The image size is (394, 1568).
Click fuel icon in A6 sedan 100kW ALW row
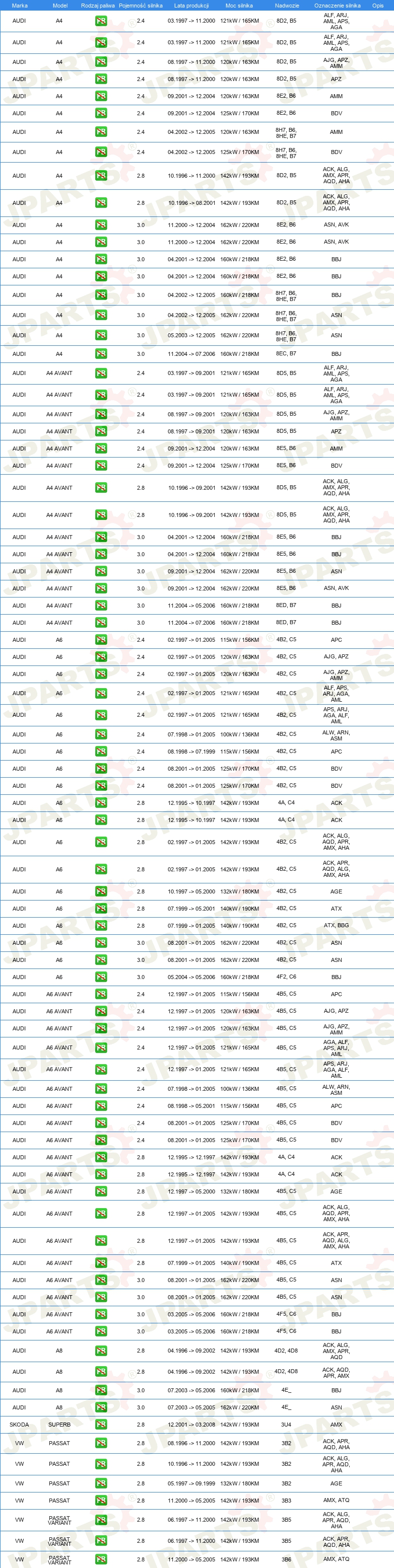click(101, 735)
